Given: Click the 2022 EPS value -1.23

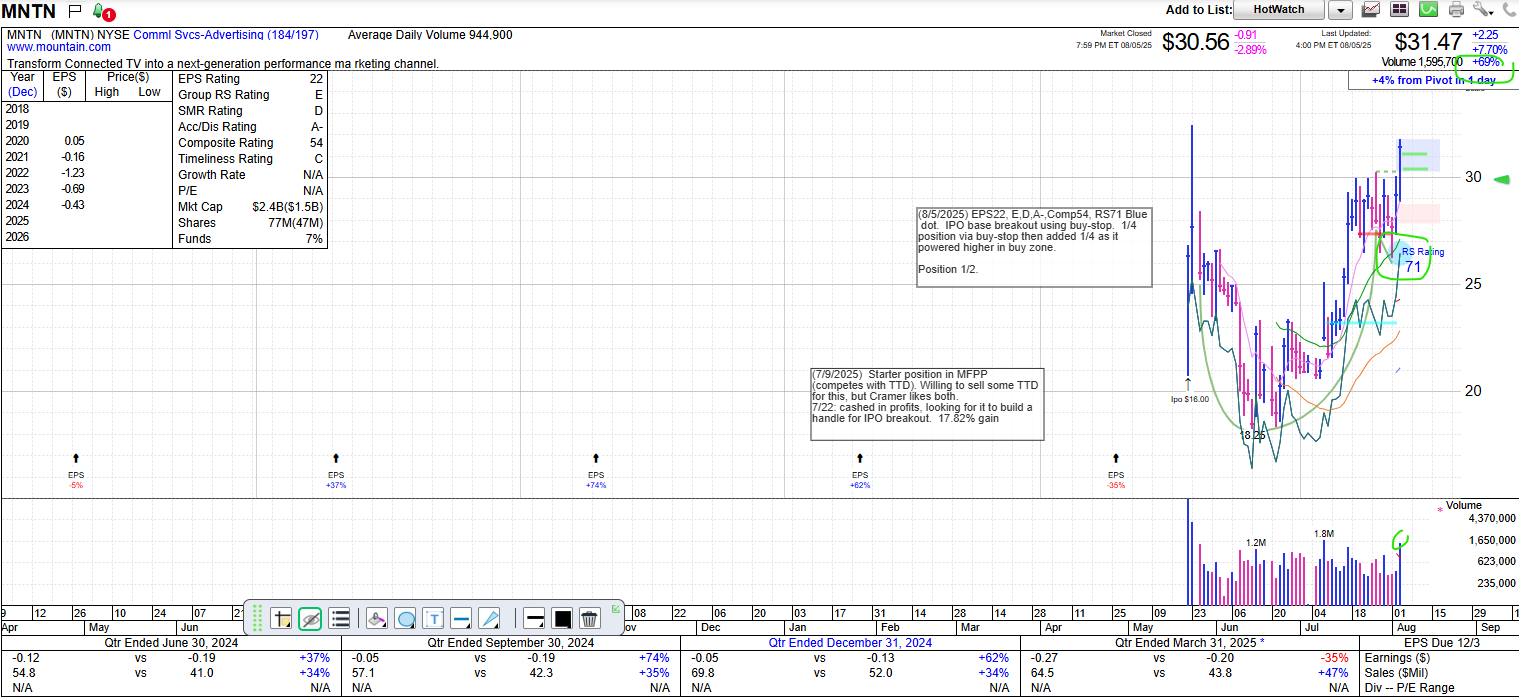Looking at the screenshot, I should [x=71, y=173].
